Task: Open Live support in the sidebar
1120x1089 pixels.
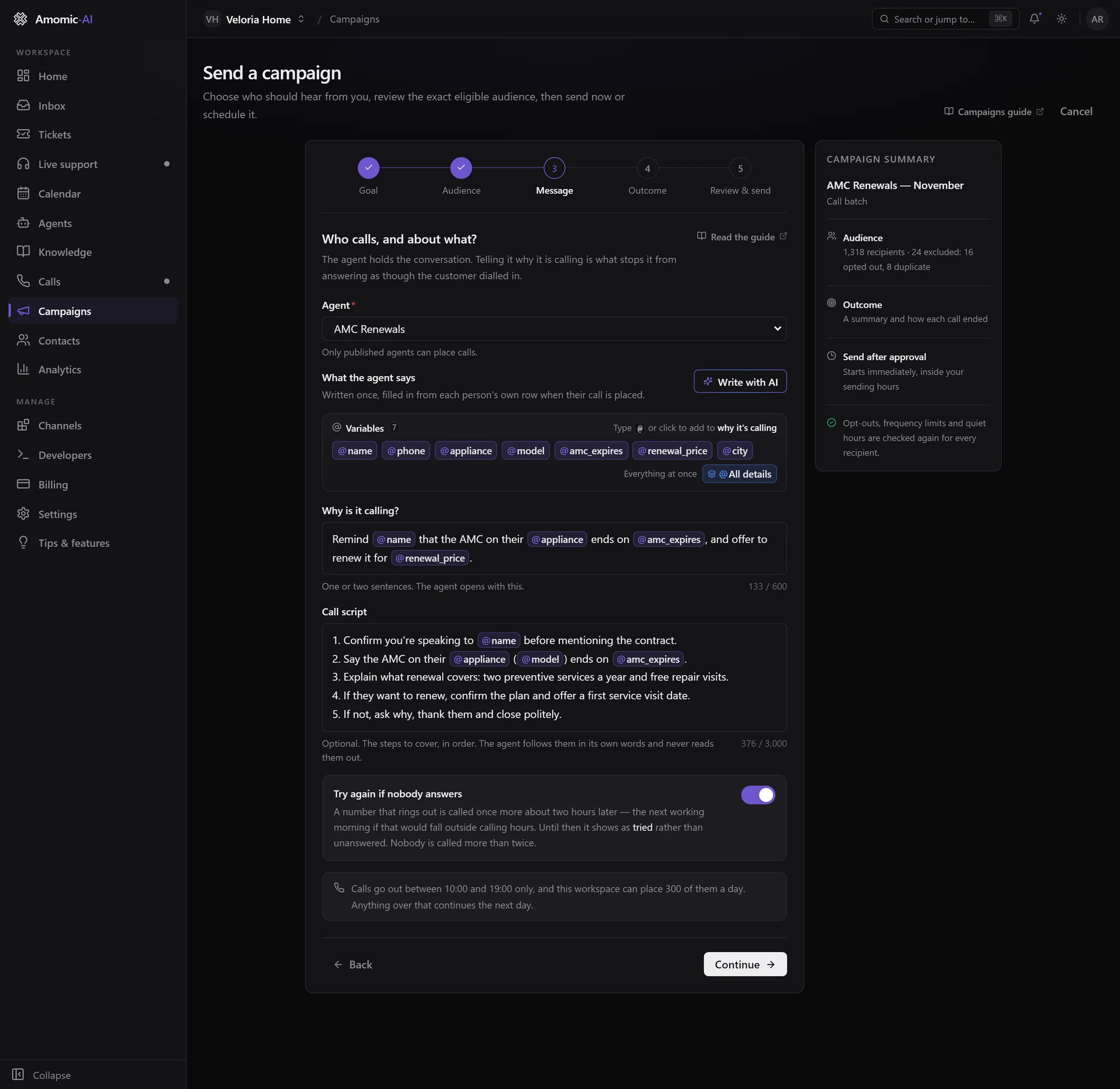Action: tap(93, 164)
